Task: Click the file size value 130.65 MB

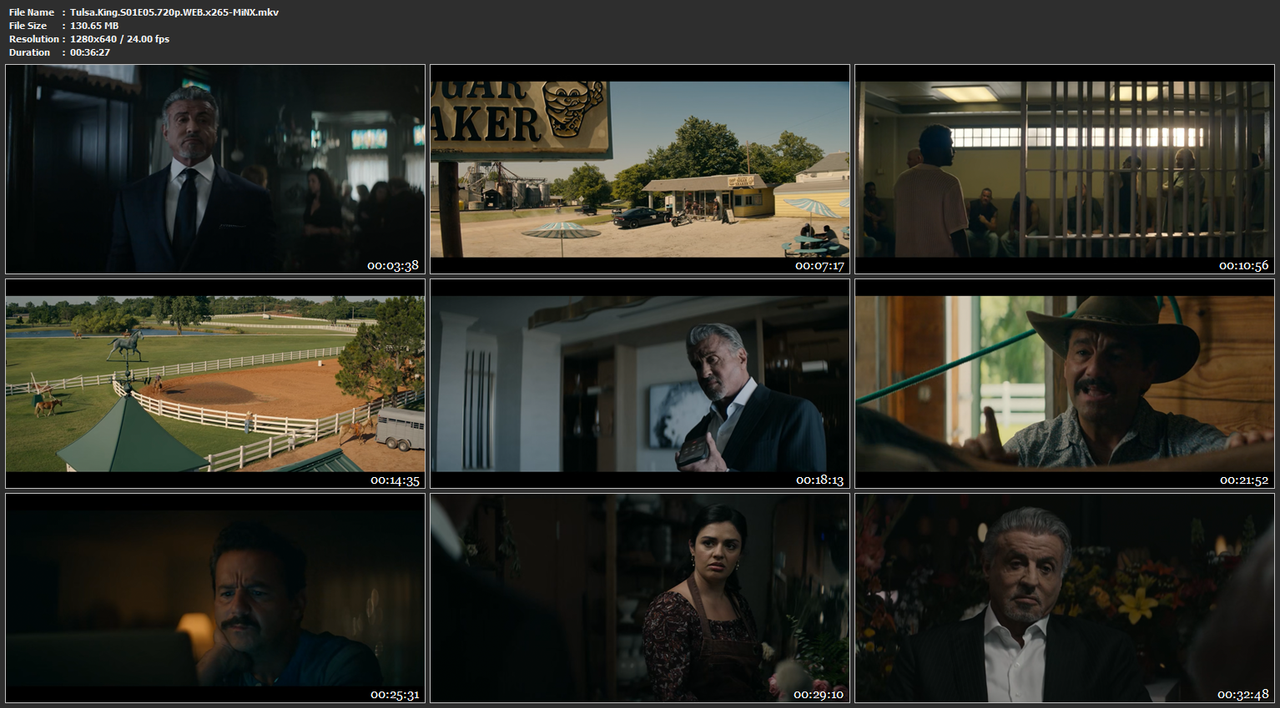Action: 94,25
